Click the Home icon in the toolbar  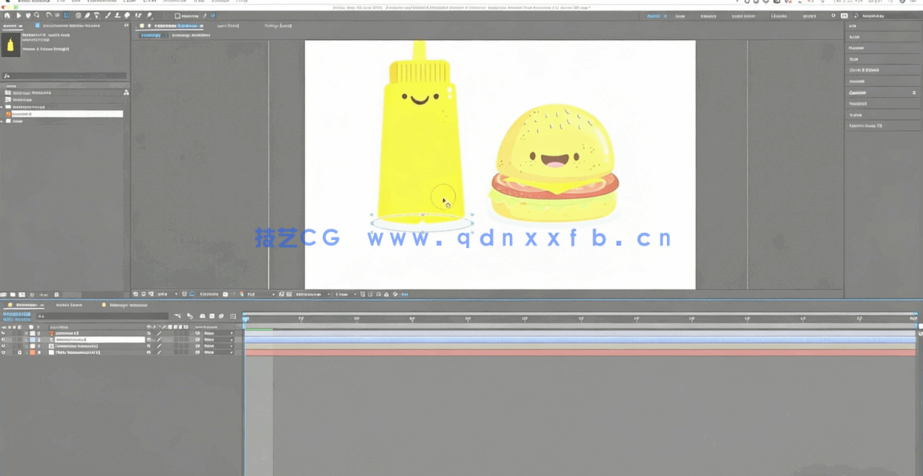point(7,16)
